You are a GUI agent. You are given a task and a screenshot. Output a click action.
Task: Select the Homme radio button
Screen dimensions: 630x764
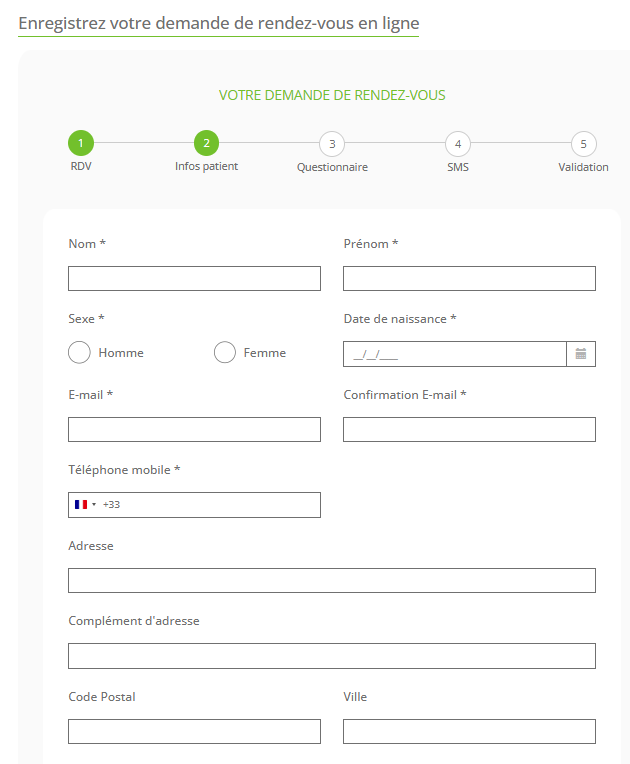[x=80, y=353]
